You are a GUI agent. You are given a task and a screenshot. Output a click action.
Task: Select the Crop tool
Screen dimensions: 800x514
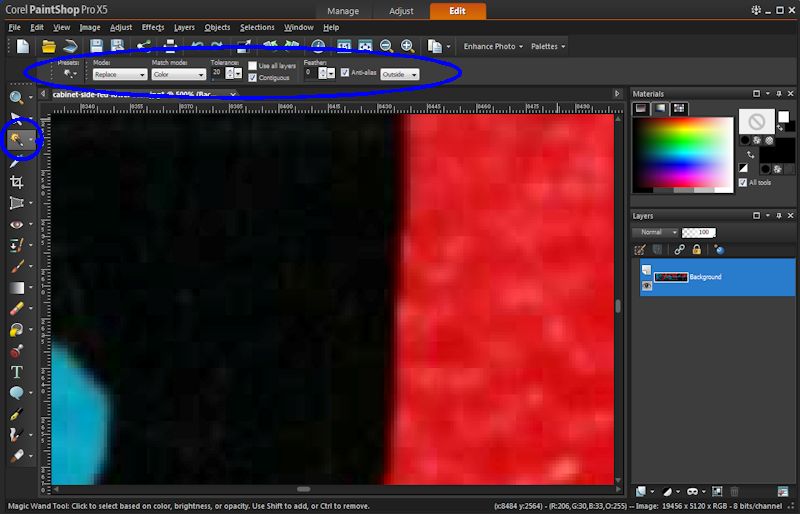pyautogui.click(x=17, y=182)
